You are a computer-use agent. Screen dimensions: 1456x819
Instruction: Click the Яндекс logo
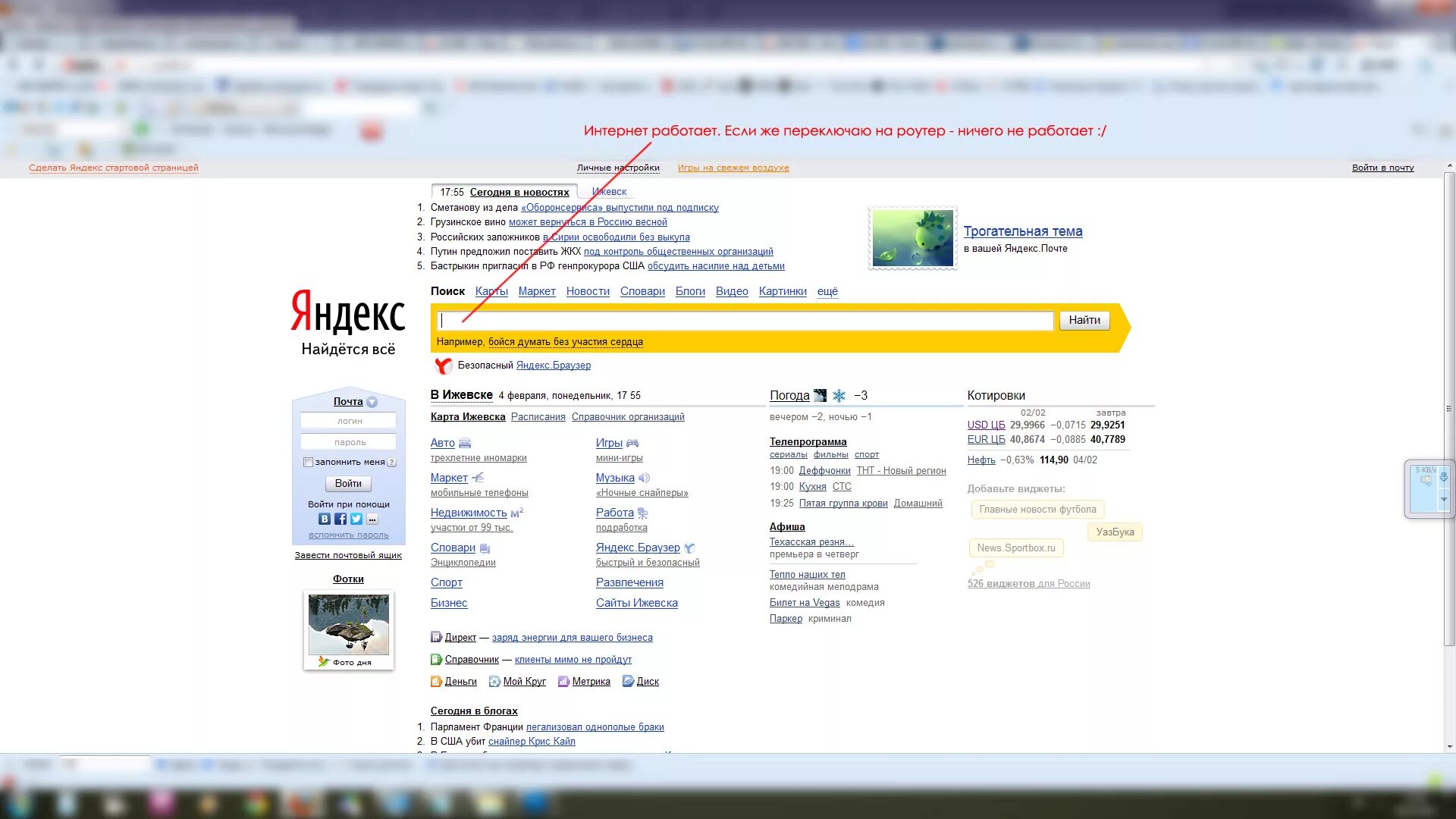348,311
